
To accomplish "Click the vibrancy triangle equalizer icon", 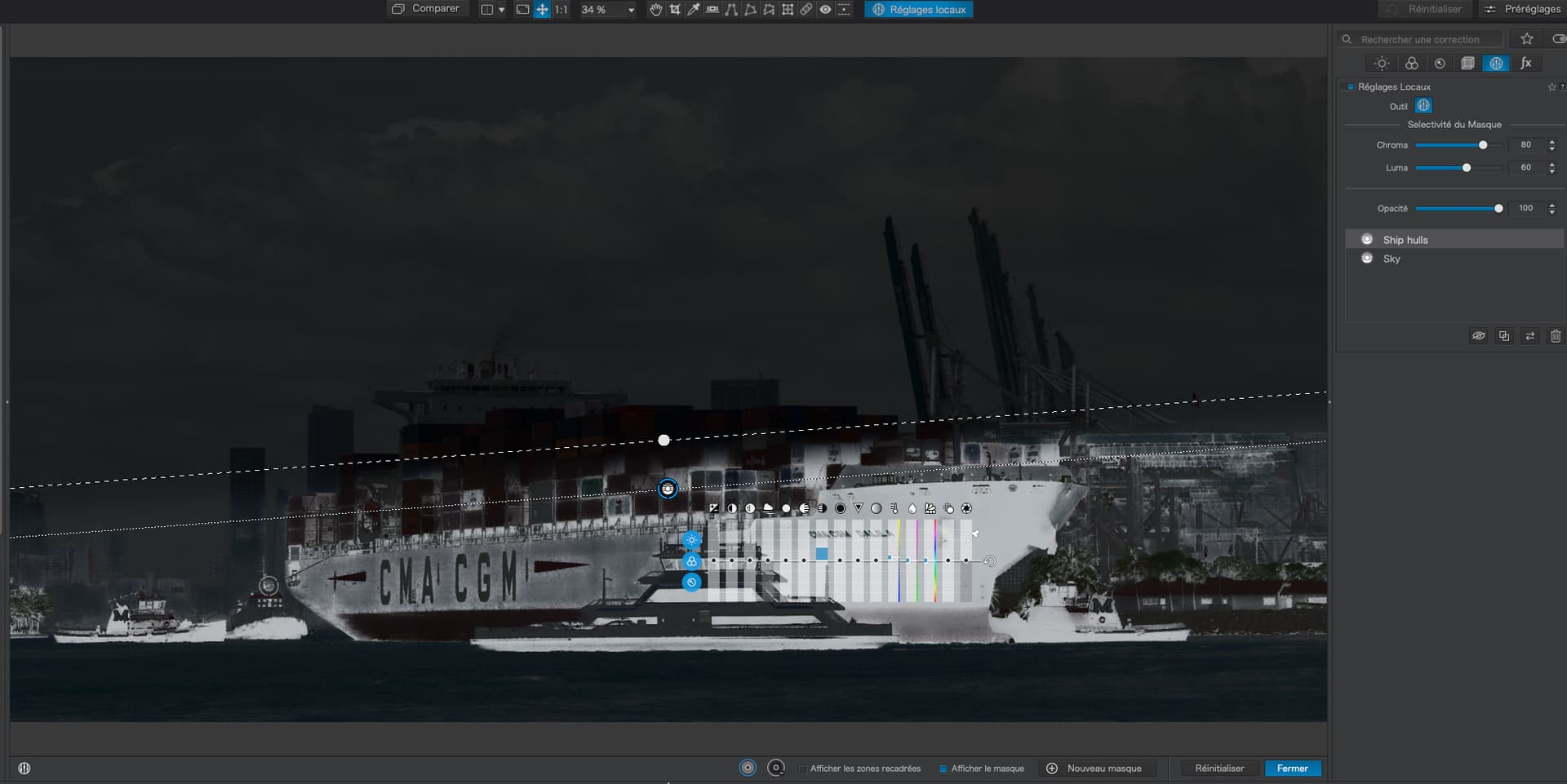I will coord(858,508).
